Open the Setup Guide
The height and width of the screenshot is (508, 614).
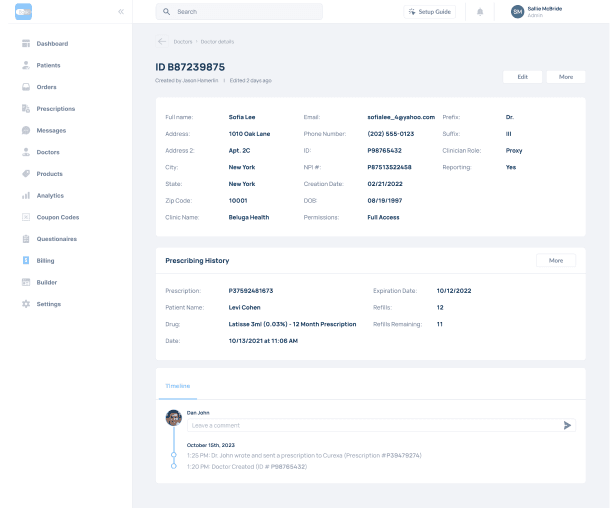click(429, 12)
